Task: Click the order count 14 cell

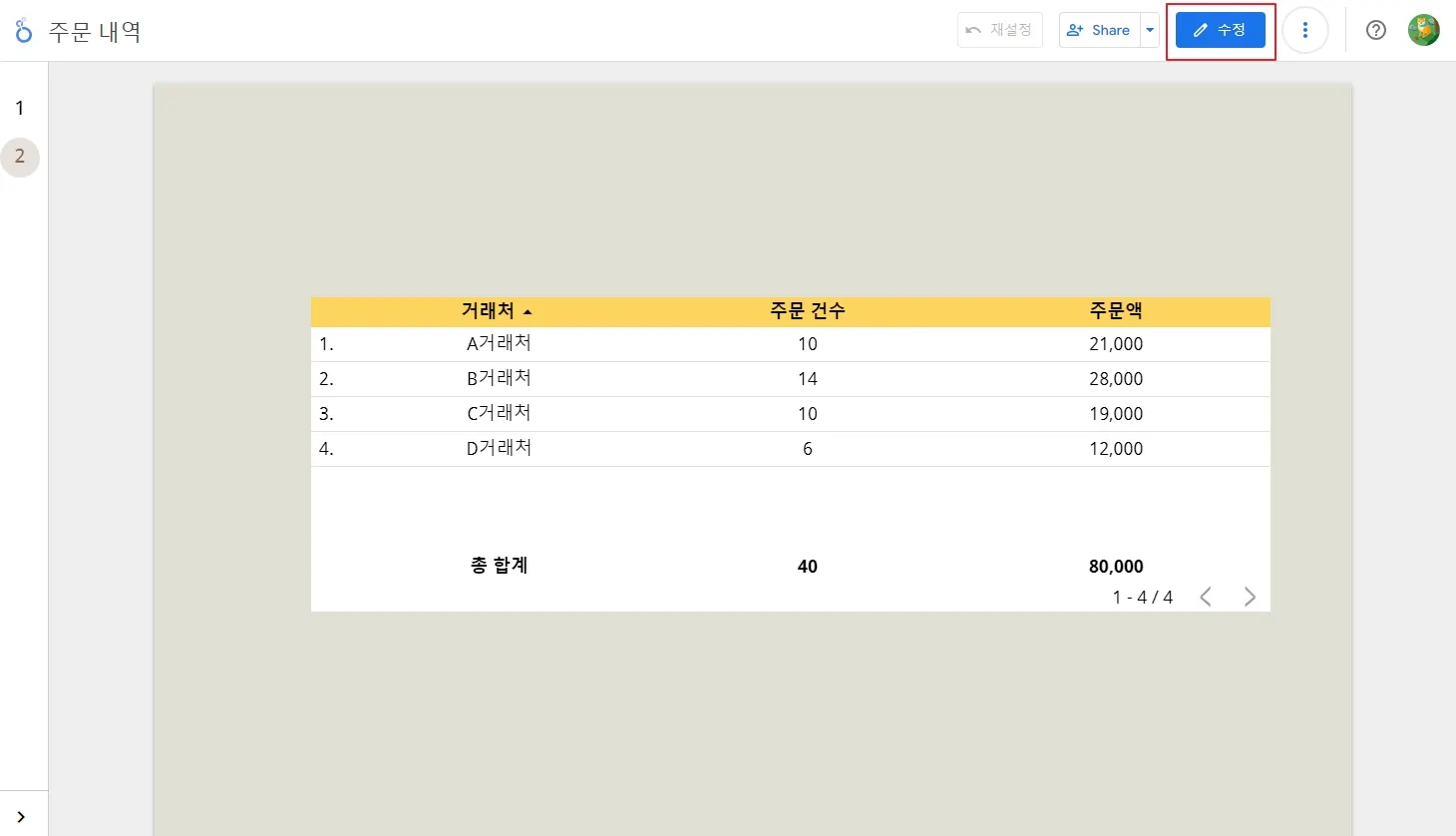Action: (808, 379)
